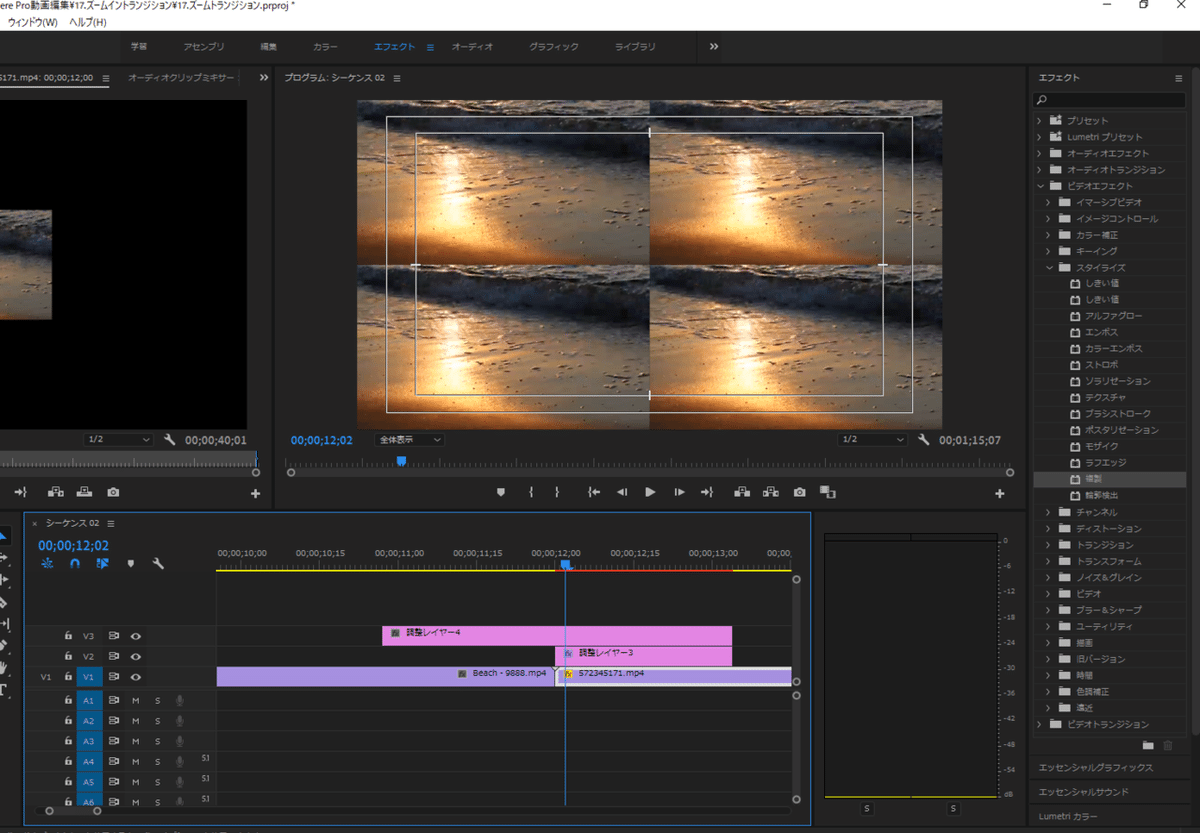1200x833 pixels.
Task: Hide track V3 with its eye icon
Action: coord(135,636)
